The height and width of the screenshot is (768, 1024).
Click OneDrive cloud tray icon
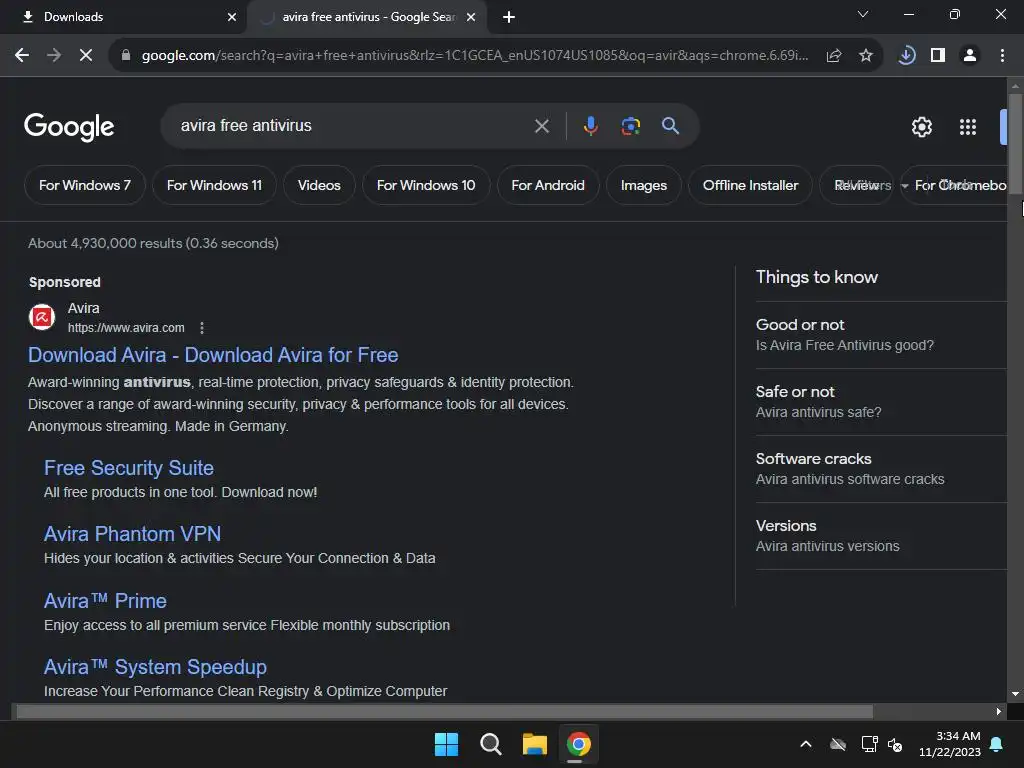click(x=838, y=744)
